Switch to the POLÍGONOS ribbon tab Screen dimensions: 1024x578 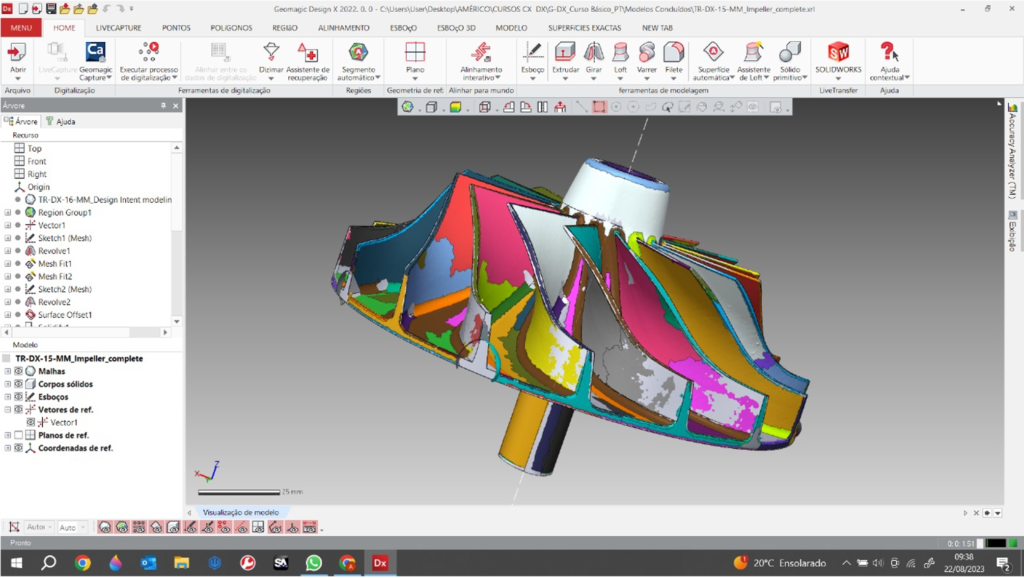[231, 28]
